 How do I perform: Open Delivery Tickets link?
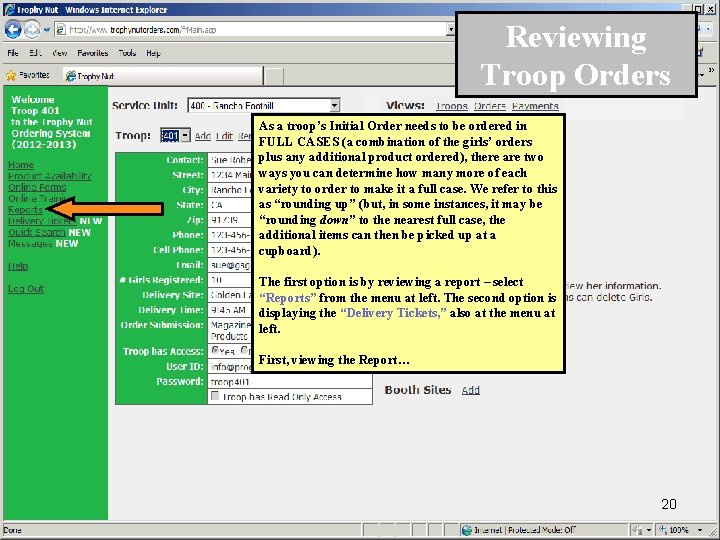coord(42,221)
